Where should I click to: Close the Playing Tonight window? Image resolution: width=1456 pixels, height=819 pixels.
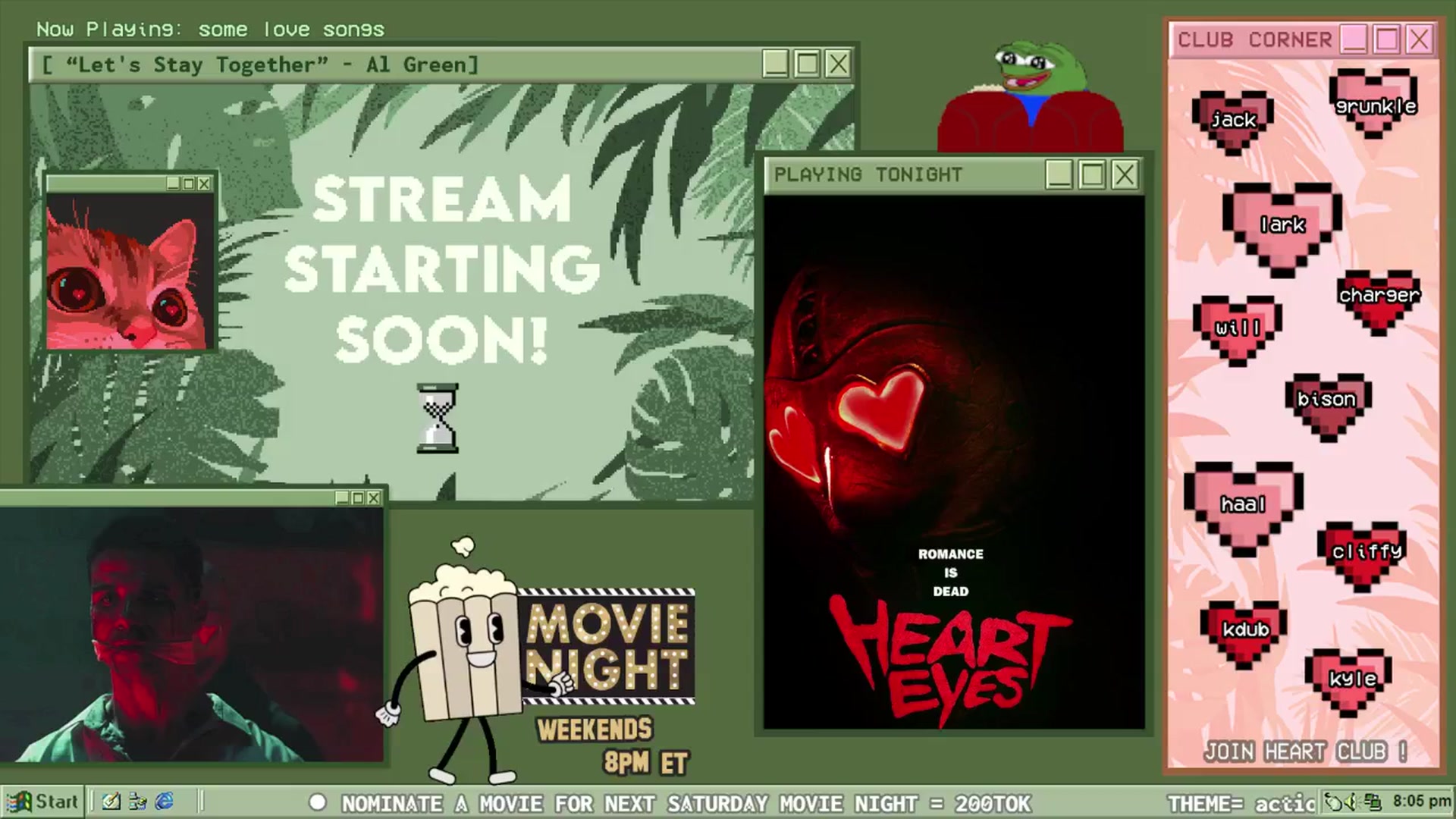tap(1125, 174)
